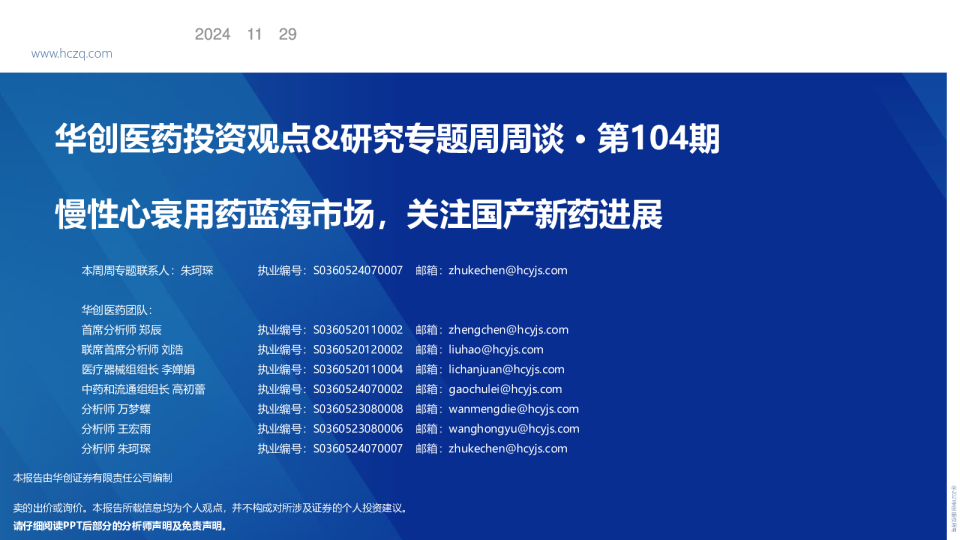Click license number S0360523080008

(357, 409)
